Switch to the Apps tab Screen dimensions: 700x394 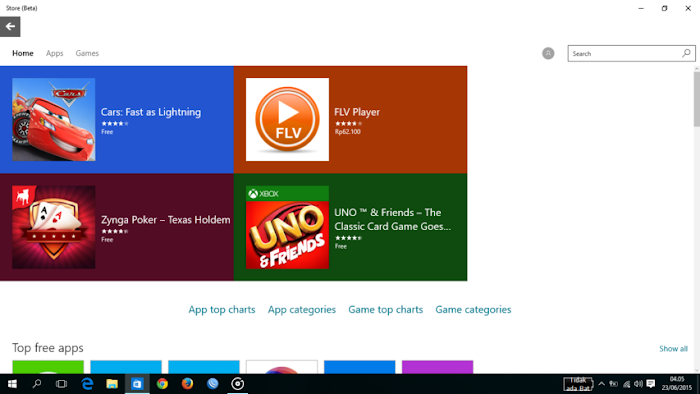[54, 53]
